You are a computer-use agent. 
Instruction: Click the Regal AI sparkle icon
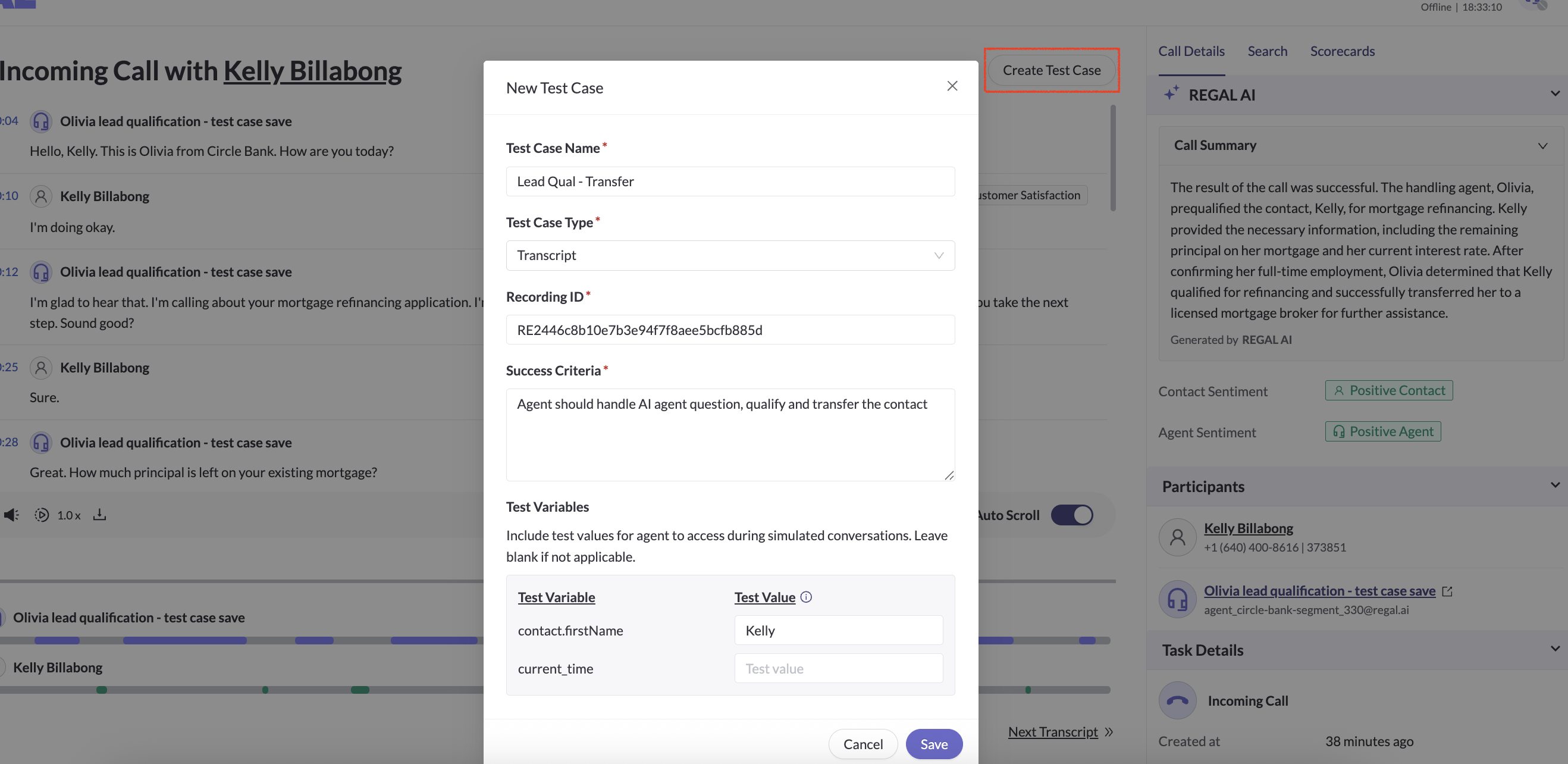click(x=1171, y=94)
